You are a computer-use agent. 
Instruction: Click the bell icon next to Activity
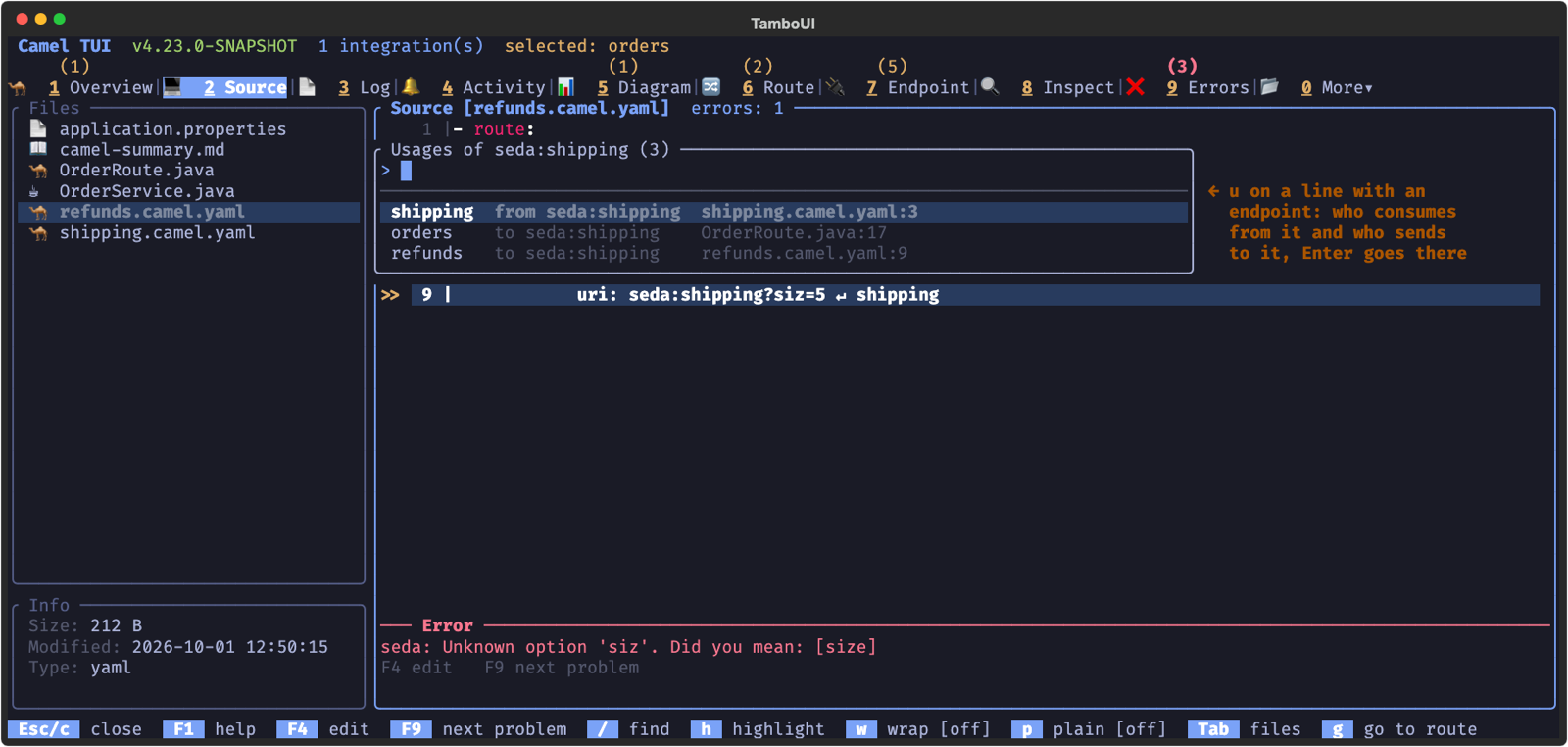[411, 87]
